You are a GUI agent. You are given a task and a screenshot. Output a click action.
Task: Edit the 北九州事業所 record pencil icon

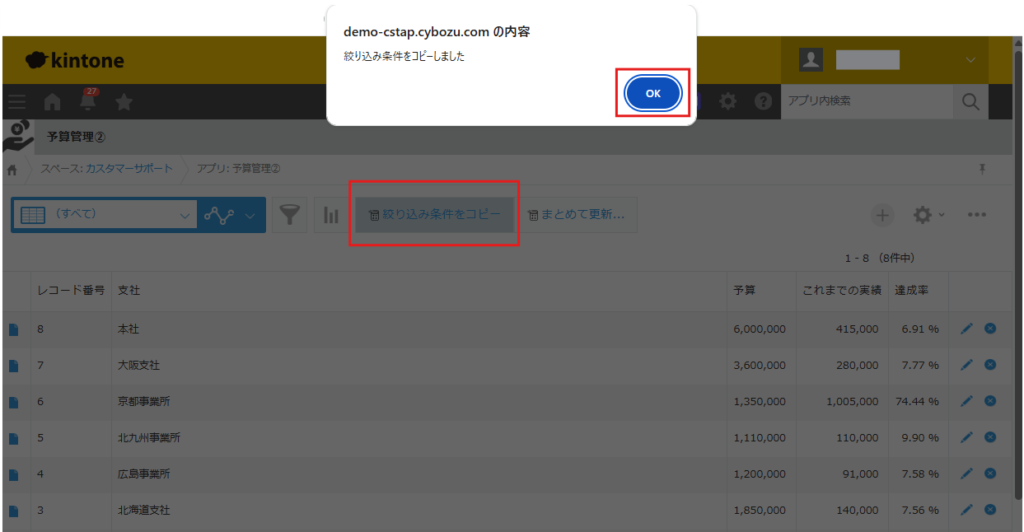pyautogui.click(x=967, y=437)
